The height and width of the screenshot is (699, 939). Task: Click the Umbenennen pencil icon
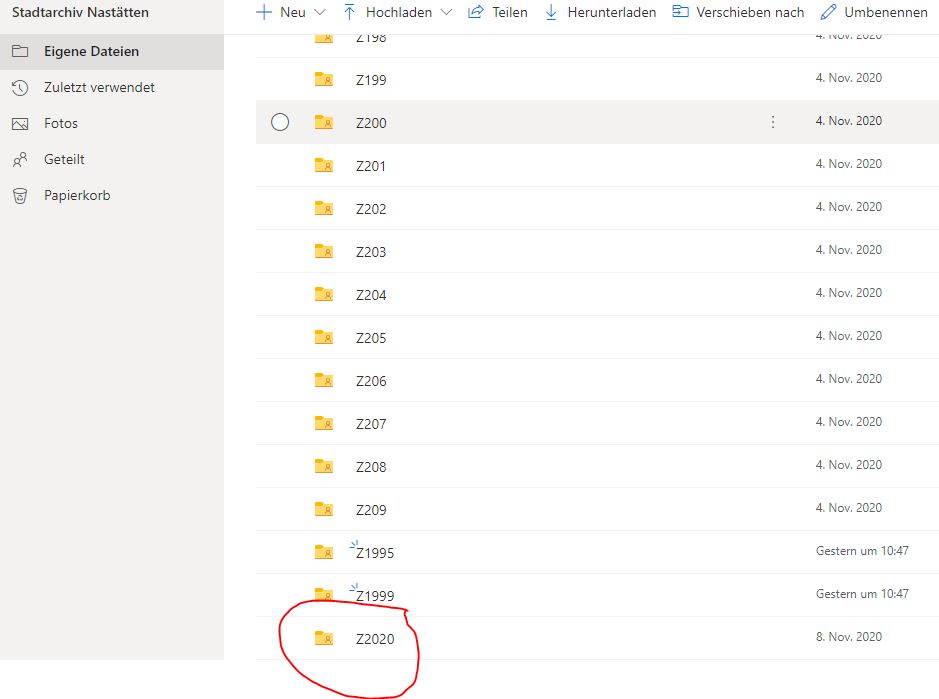828,12
